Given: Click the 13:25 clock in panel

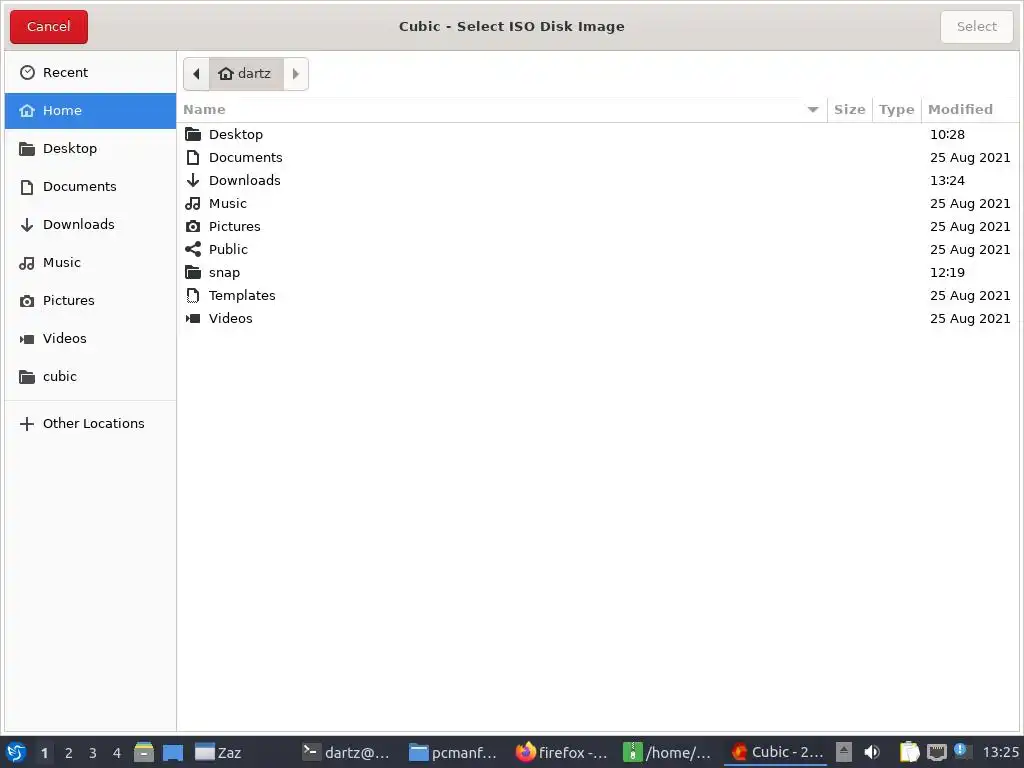Looking at the screenshot, I should click(x=1000, y=752).
